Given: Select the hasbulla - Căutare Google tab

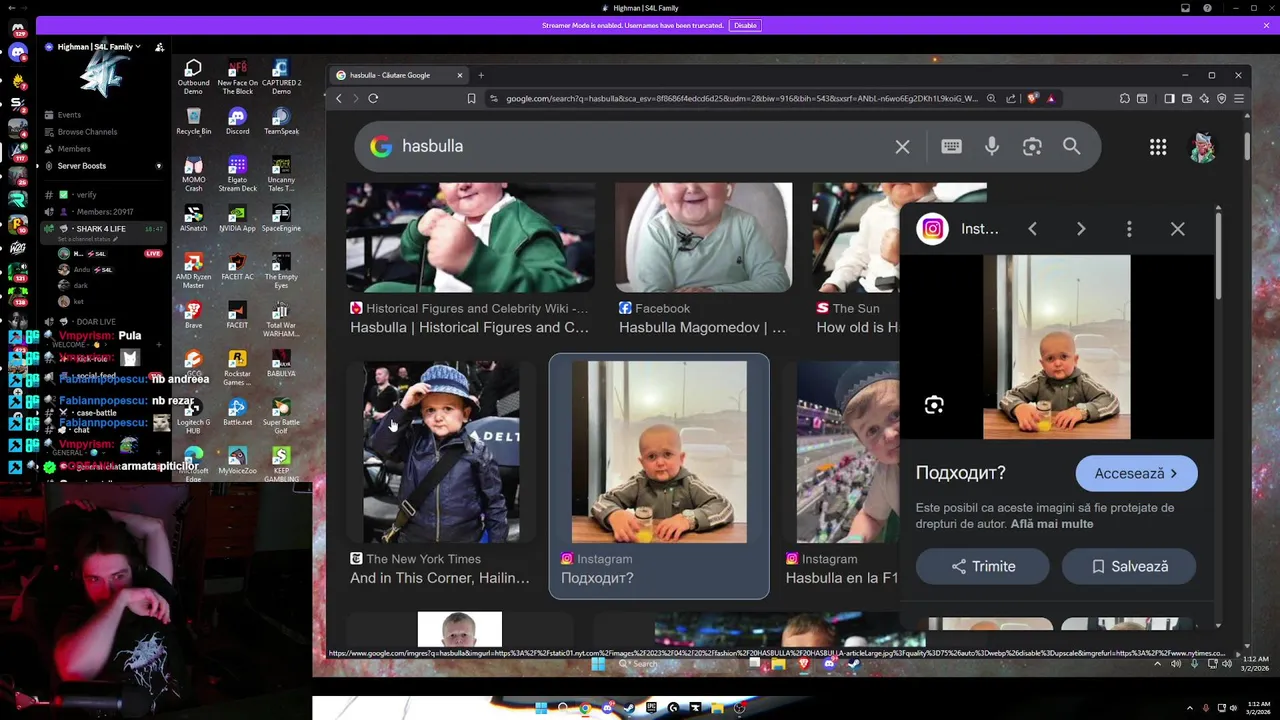Looking at the screenshot, I should pos(397,75).
